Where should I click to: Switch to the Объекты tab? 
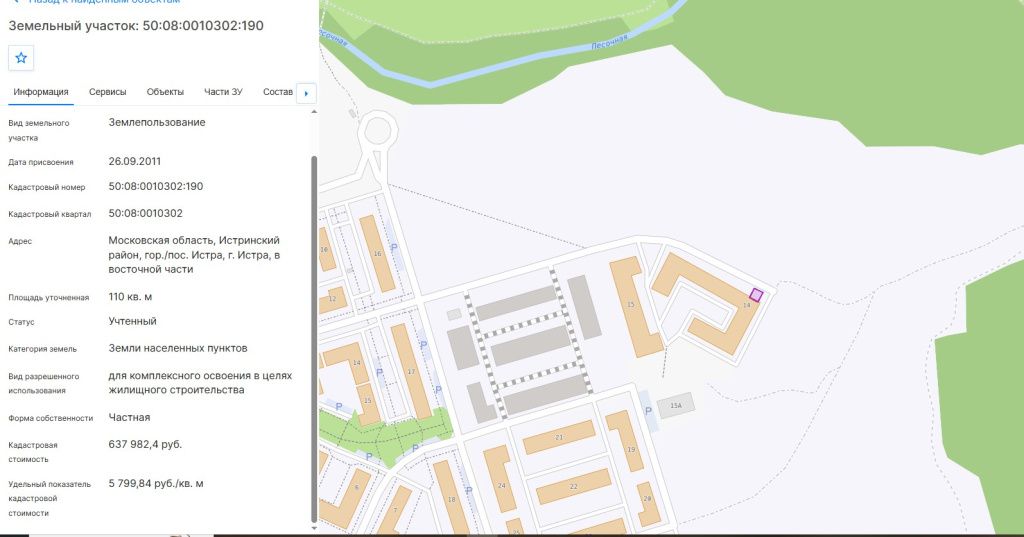[x=165, y=92]
